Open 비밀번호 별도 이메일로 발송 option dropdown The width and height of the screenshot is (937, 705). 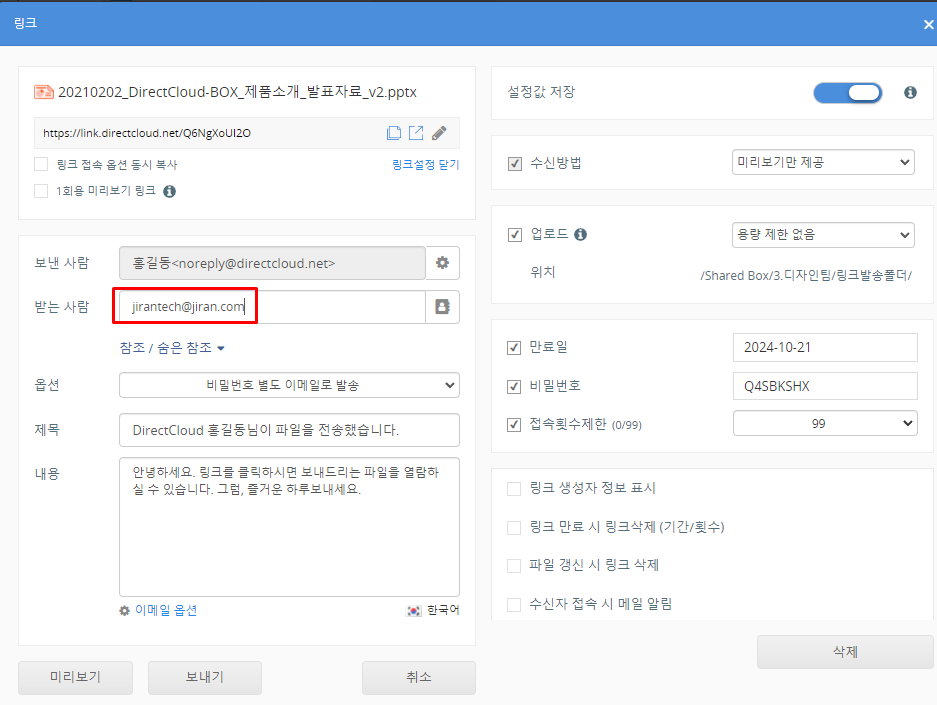(x=289, y=385)
